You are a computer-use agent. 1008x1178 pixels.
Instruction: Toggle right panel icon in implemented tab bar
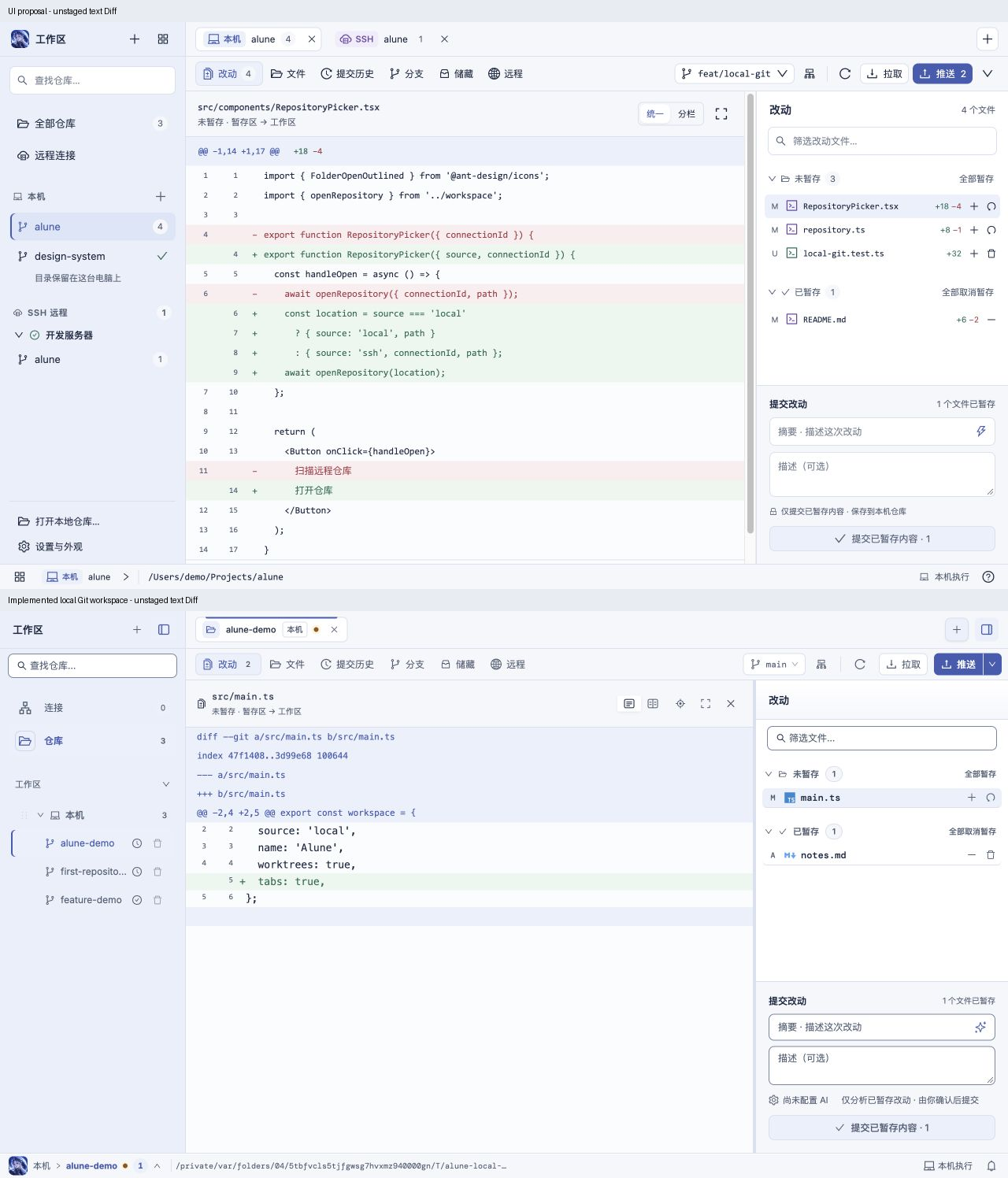point(987,630)
